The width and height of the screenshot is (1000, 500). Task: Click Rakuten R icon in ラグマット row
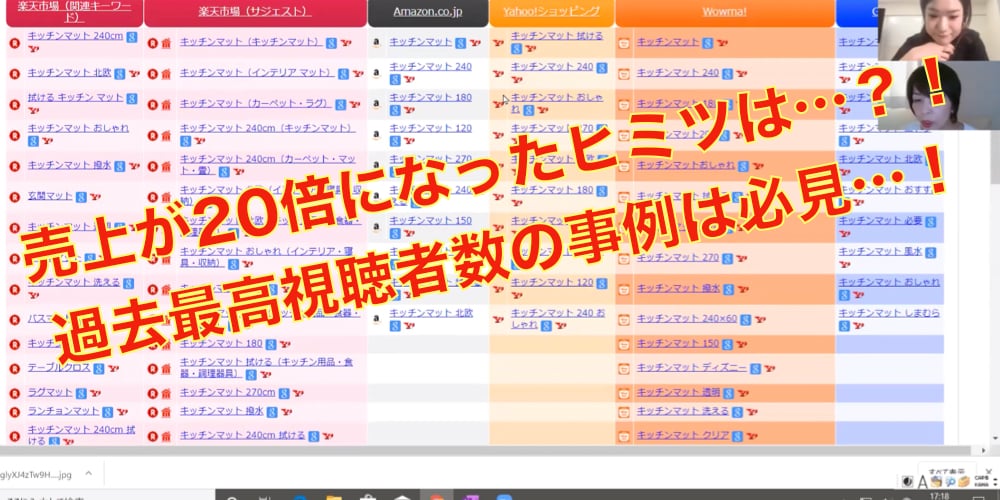pyautogui.click(x=15, y=393)
